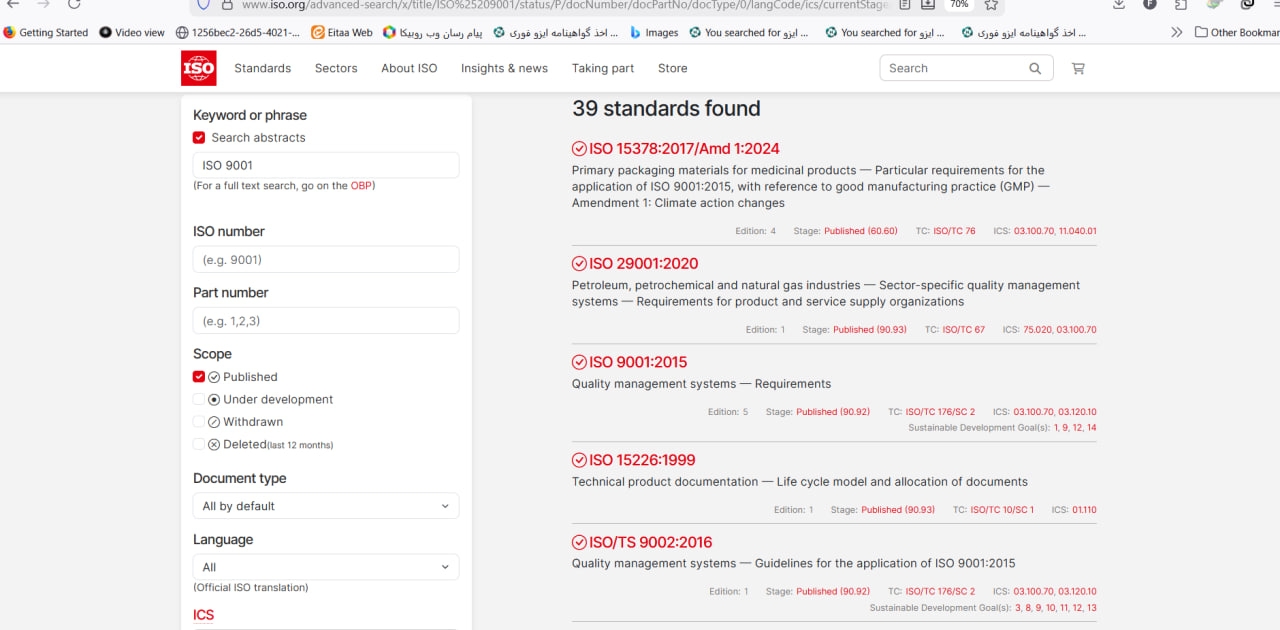The width and height of the screenshot is (1280, 630).
Task: Reload the page with browser refresh icon
Action: [74, 4]
